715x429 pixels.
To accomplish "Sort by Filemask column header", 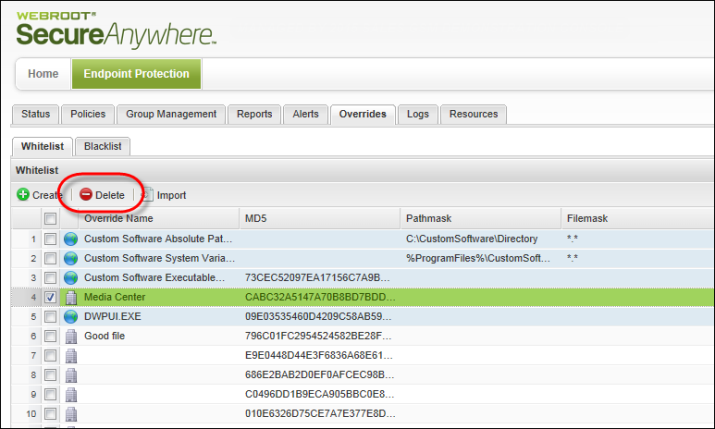I will pyautogui.click(x=638, y=218).
